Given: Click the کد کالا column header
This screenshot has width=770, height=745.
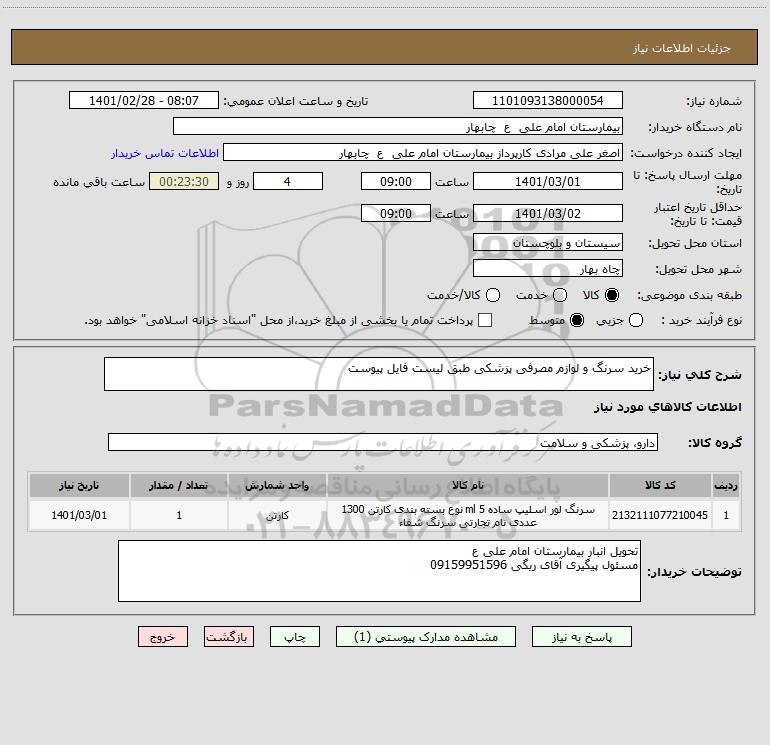Looking at the screenshot, I should coord(660,486).
